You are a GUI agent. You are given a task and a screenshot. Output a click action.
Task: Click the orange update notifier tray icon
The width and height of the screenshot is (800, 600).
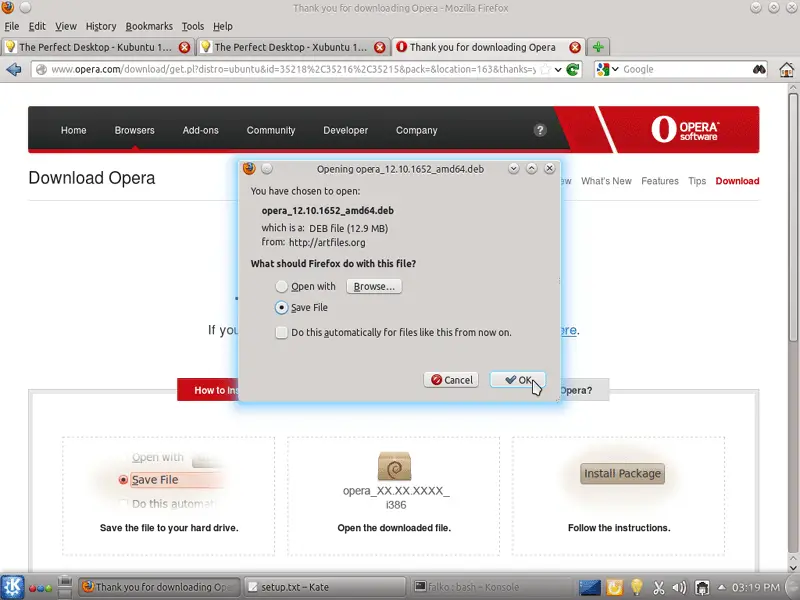pyautogui.click(x=614, y=587)
